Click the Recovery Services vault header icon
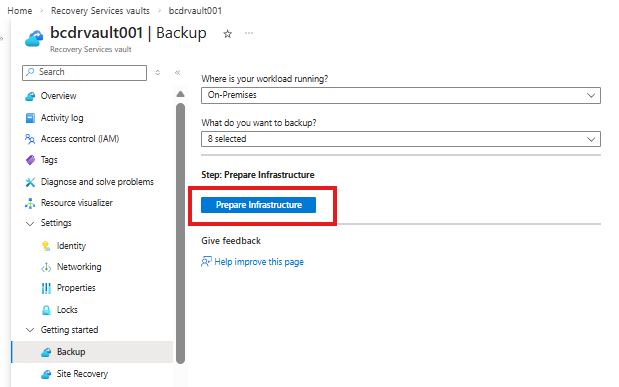Image resolution: width=619 pixels, height=387 pixels. 34,39
